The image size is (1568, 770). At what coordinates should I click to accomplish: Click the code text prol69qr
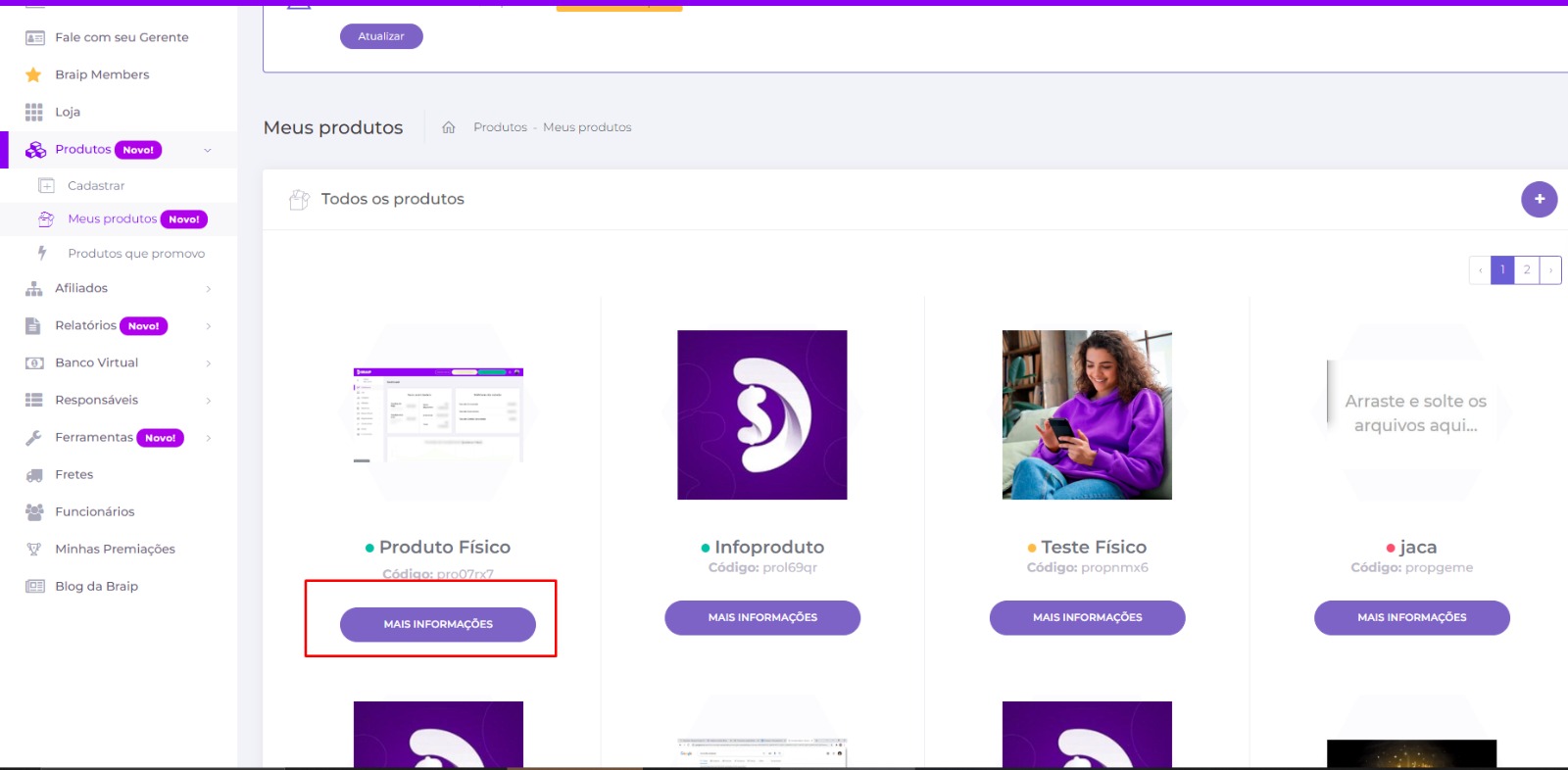(x=790, y=568)
